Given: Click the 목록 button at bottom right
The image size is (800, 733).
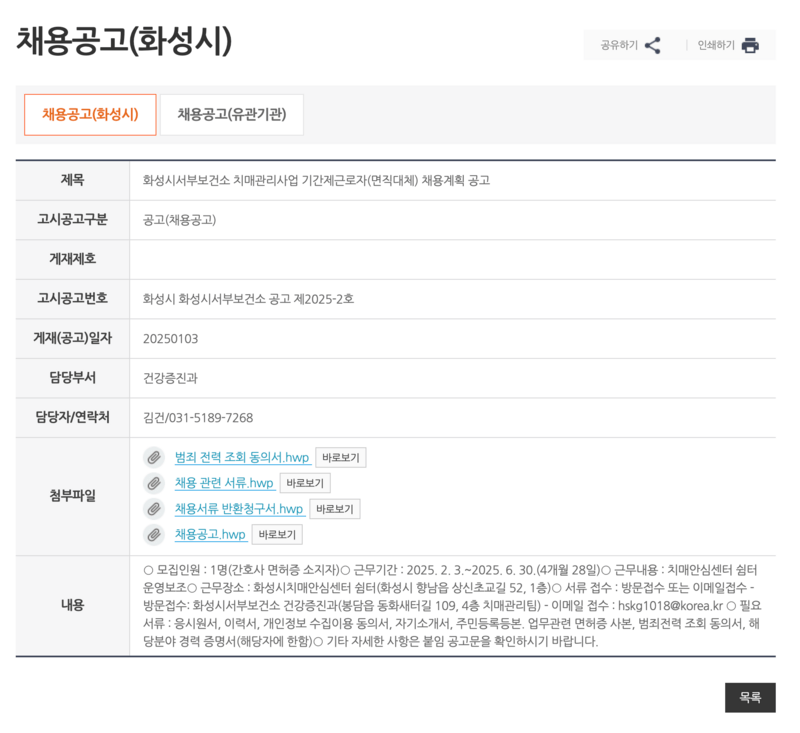Looking at the screenshot, I should click(749, 698).
